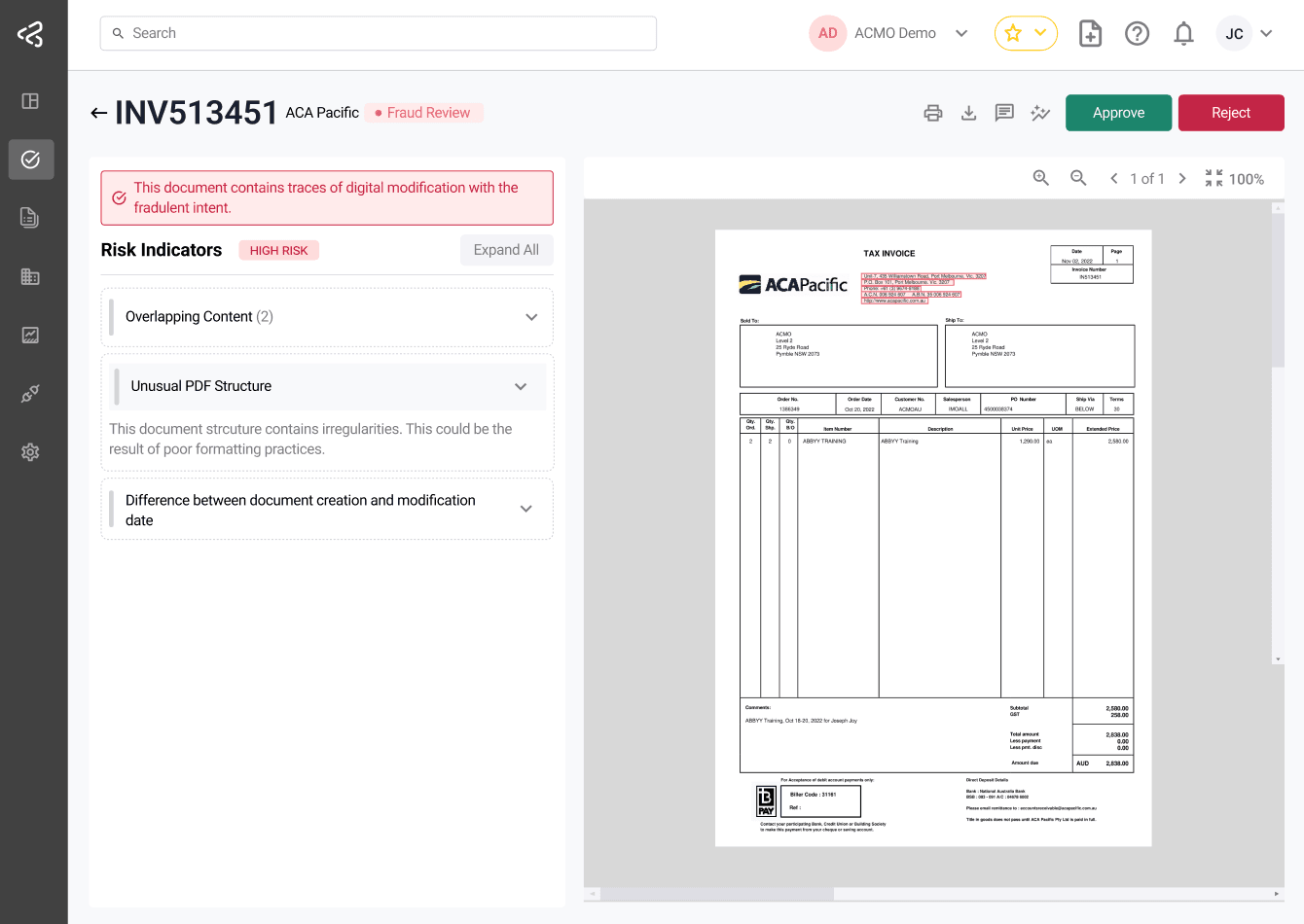Screen dimensions: 1304x924
Task: Click the Fraud Review status badge
Action: click(x=423, y=113)
